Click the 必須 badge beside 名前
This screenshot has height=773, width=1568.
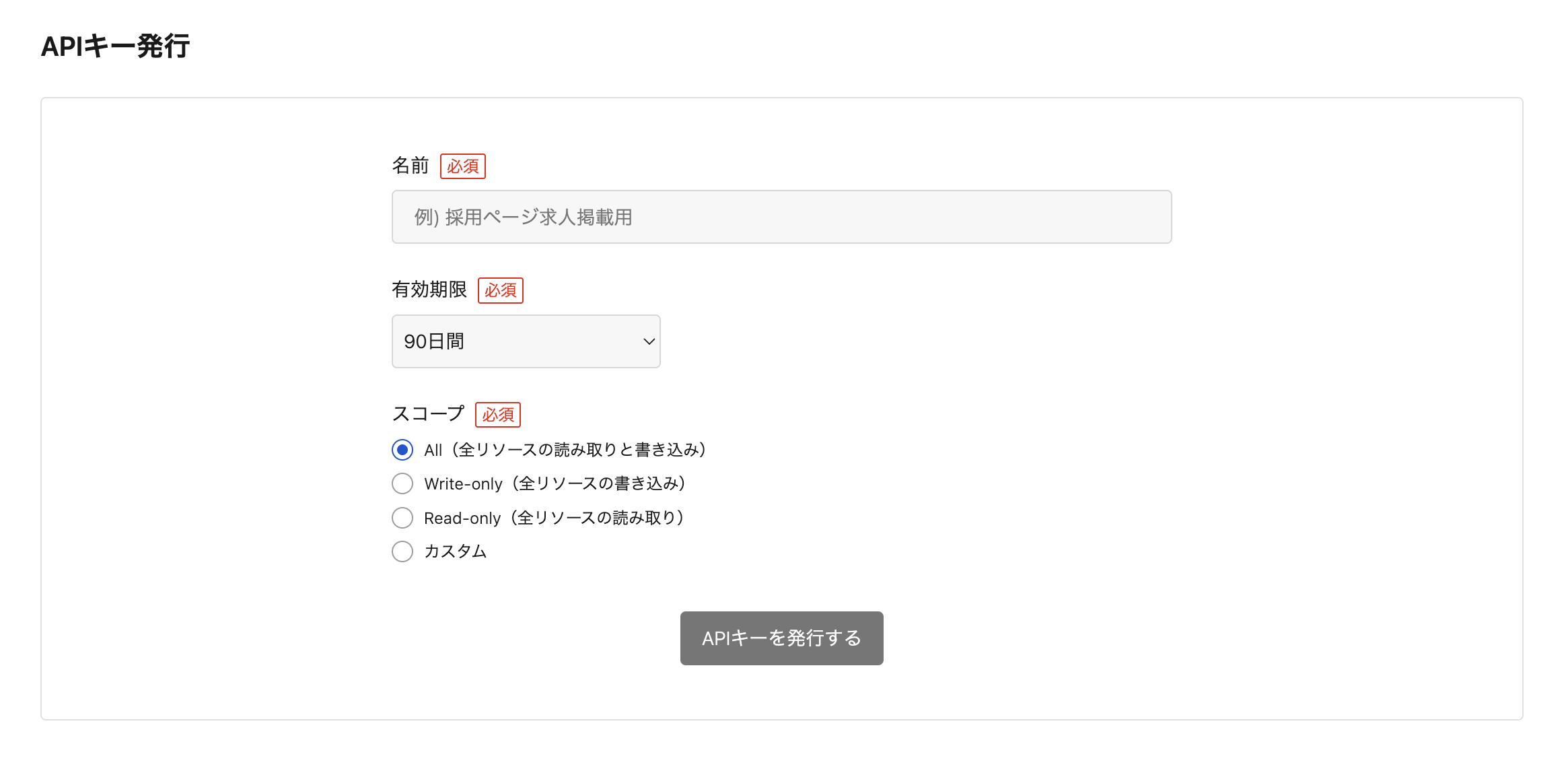[463, 166]
